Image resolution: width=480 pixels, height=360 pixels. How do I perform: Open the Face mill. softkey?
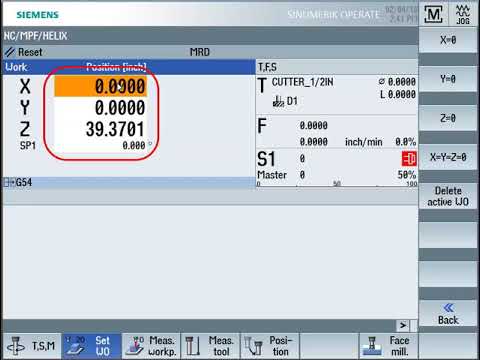(x=388, y=346)
